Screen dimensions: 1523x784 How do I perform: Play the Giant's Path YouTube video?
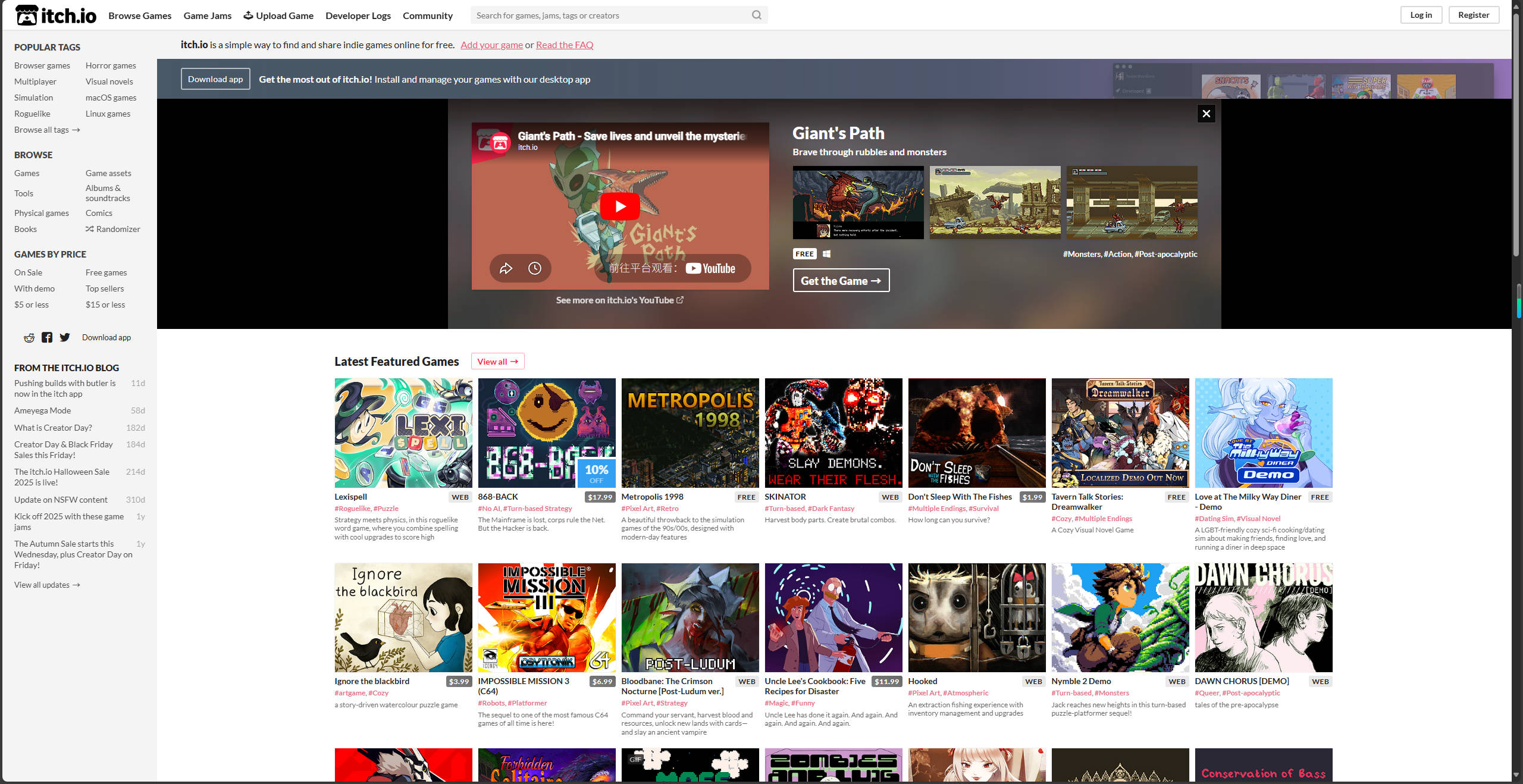(x=620, y=206)
